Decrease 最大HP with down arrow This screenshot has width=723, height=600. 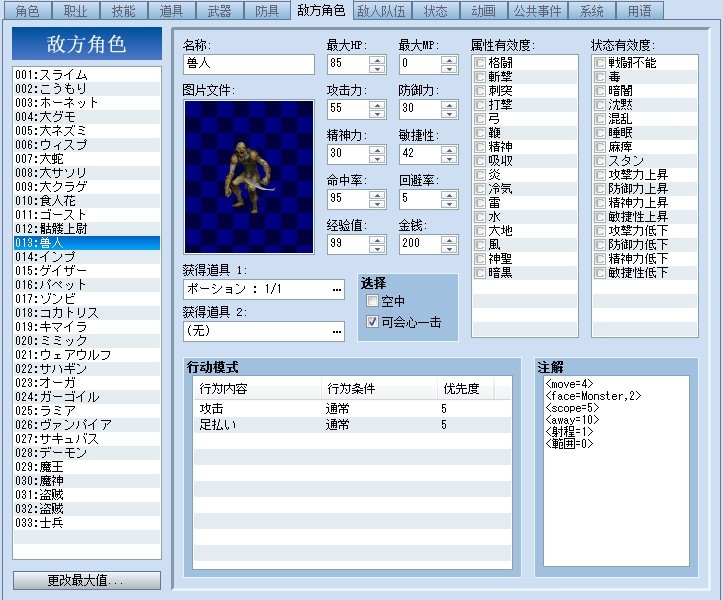coord(377,69)
